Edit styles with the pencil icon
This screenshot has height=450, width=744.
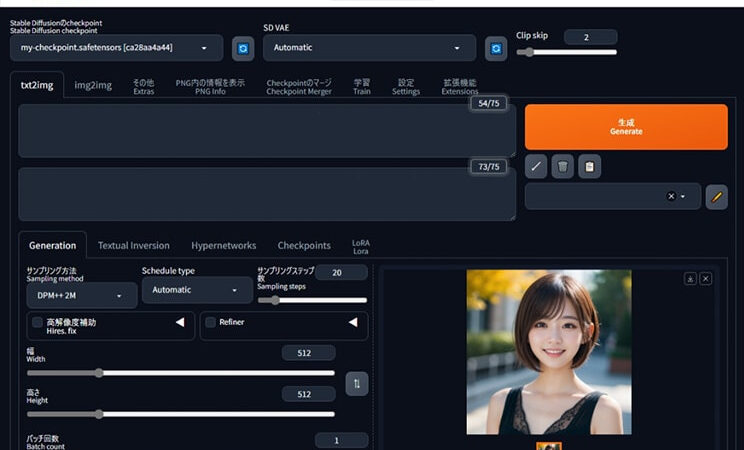(x=716, y=197)
